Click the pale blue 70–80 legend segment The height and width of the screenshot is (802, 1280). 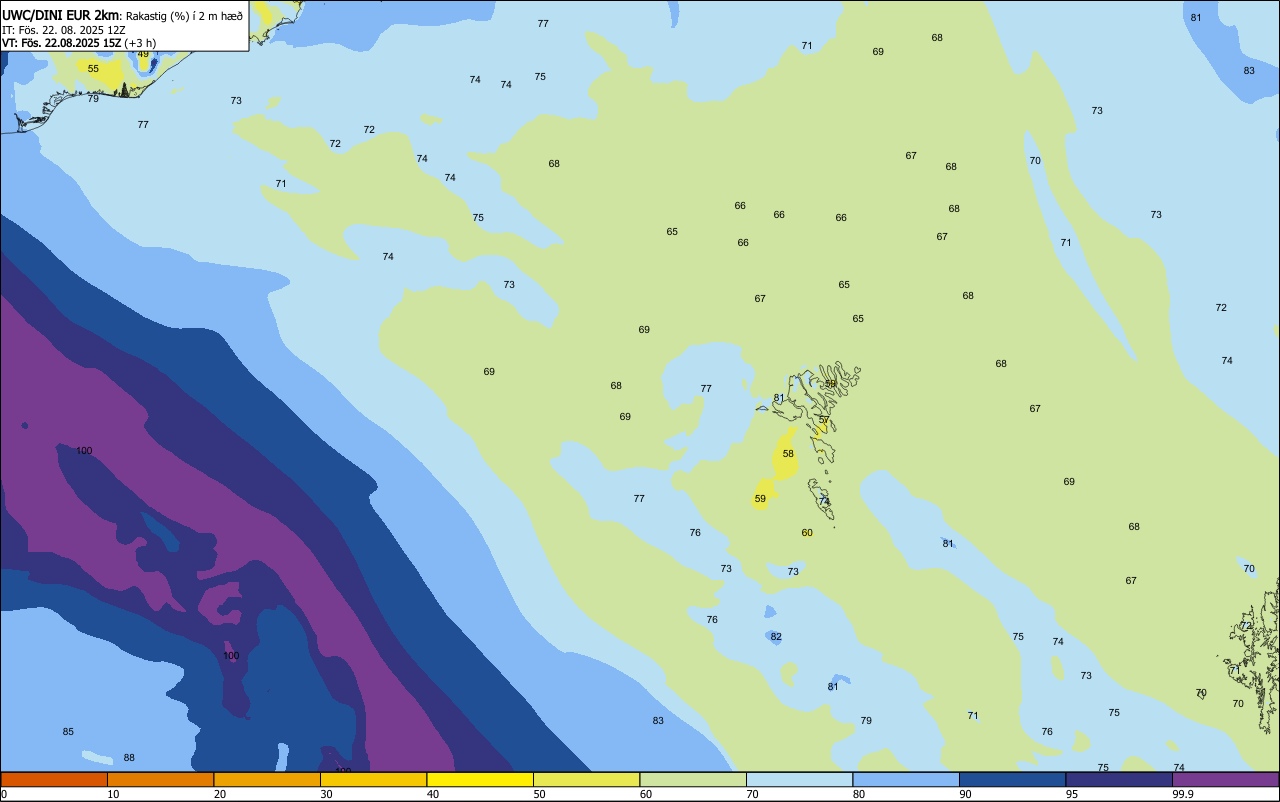click(799, 779)
